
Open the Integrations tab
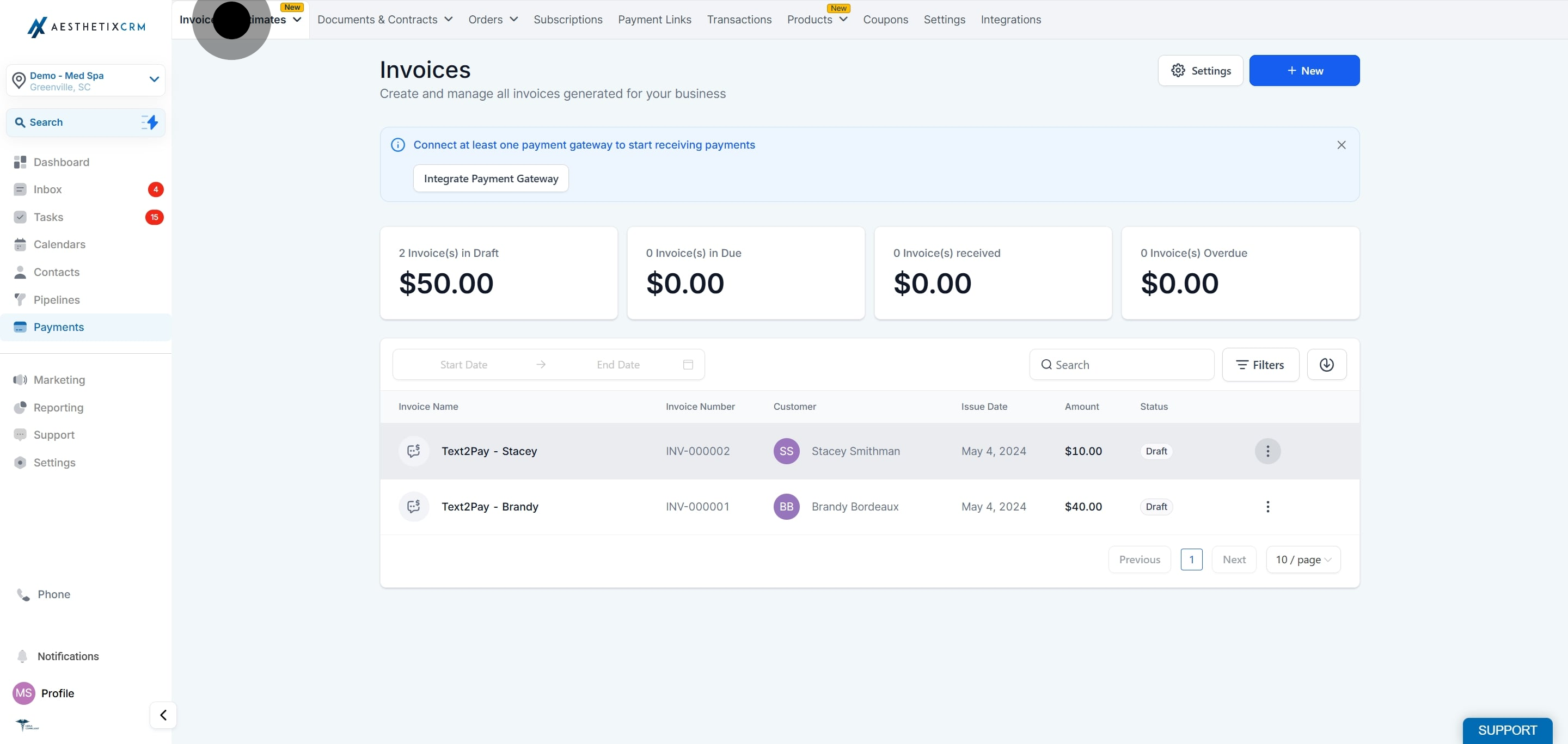pyautogui.click(x=1010, y=20)
